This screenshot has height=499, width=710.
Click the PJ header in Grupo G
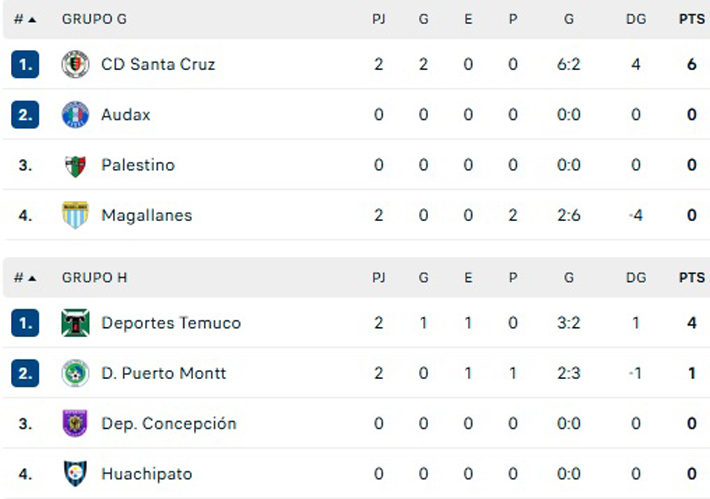click(x=379, y=19)
